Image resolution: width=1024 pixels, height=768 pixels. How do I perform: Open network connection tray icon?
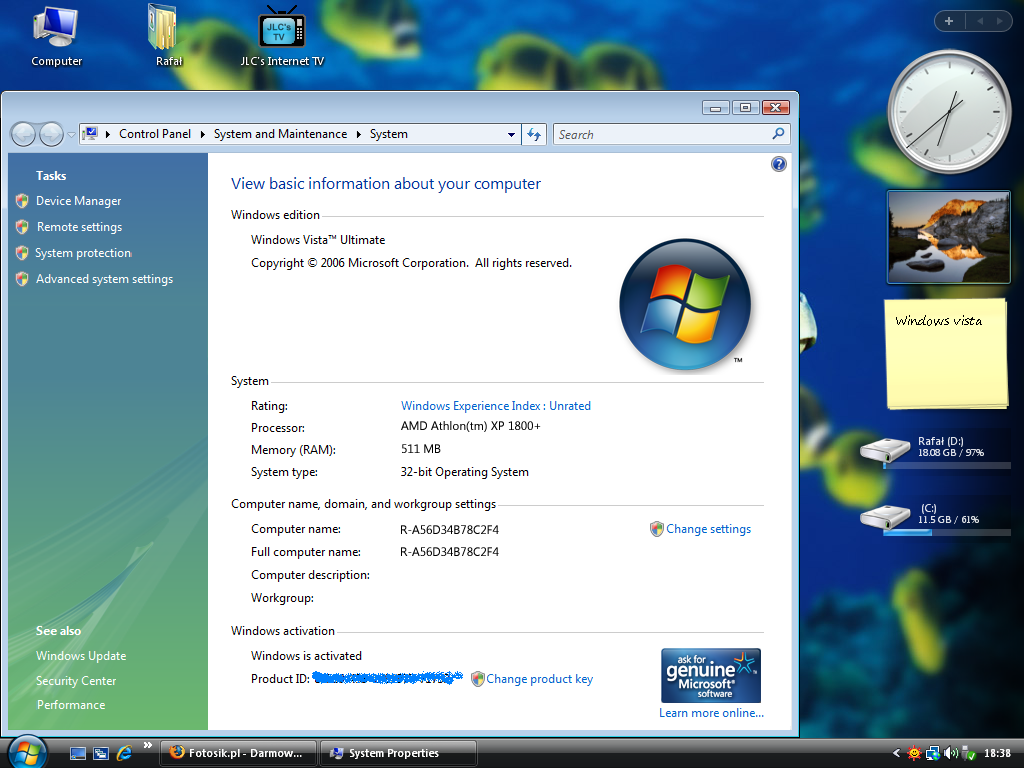(933, 754)
